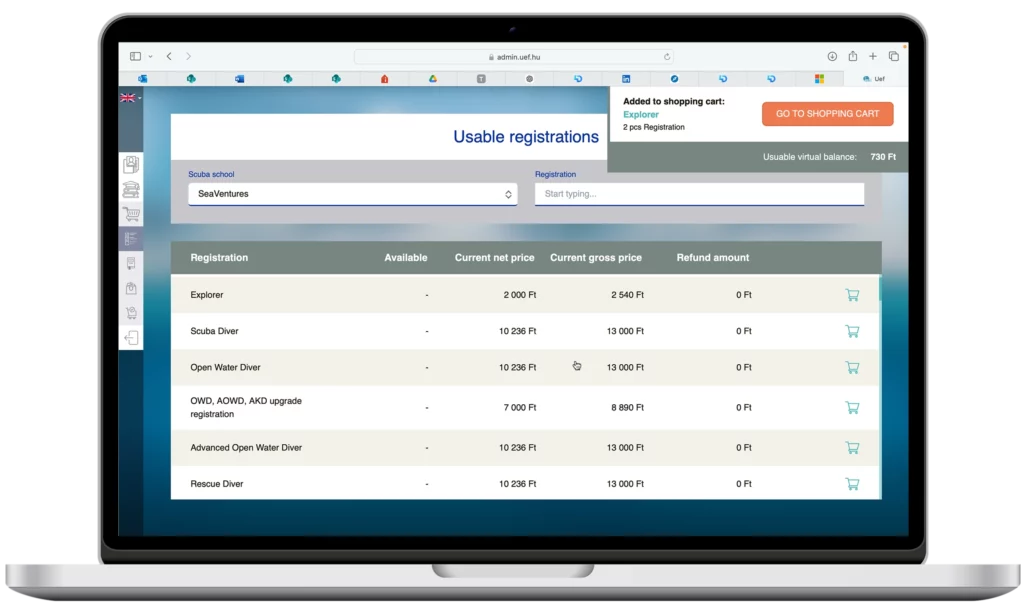Open the shopping cart from sidebar
The image size is (1024, 611).
131,214
